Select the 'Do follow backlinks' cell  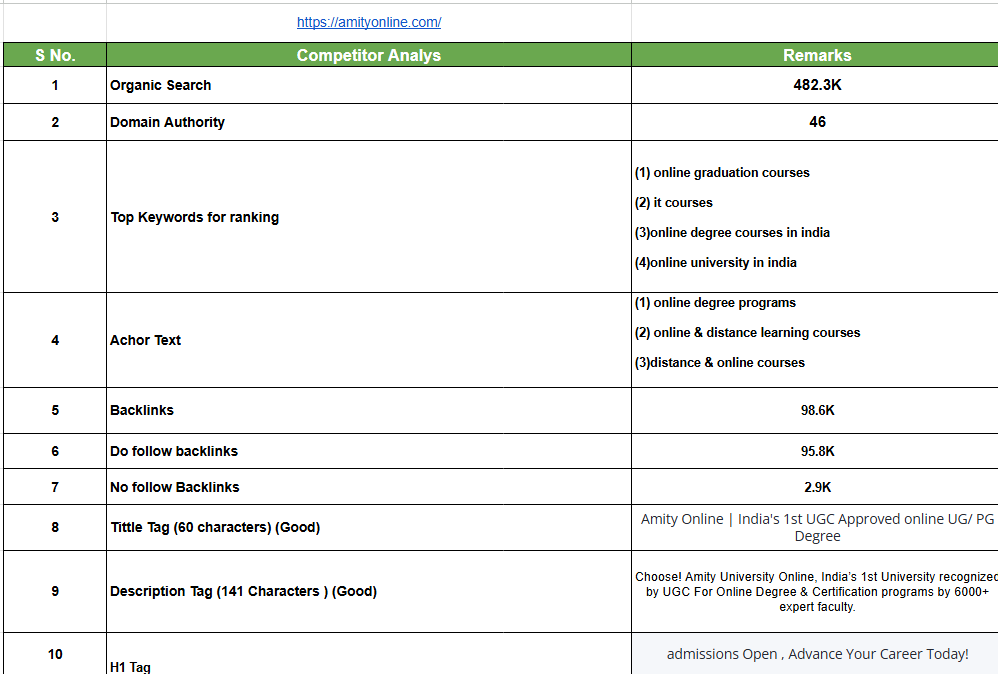pyautogui.click(x=369, y=451)
